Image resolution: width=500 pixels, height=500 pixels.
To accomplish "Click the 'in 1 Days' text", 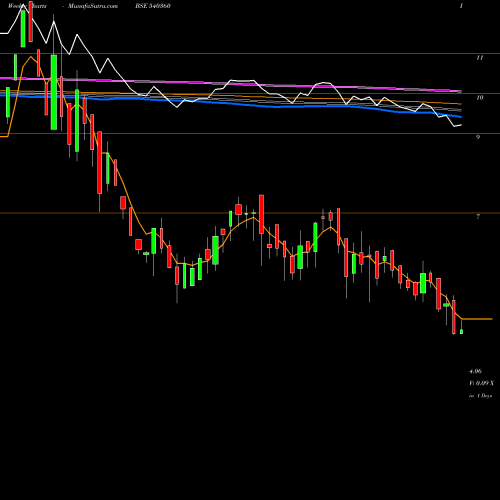I will (x=480, y=396).
